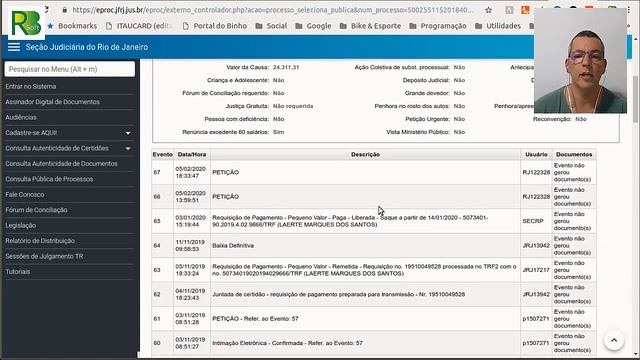Image resolution: width=640 pixels, height=360 pixels.
Task: Open Tutoriais menu item
Action: [18, 272]
